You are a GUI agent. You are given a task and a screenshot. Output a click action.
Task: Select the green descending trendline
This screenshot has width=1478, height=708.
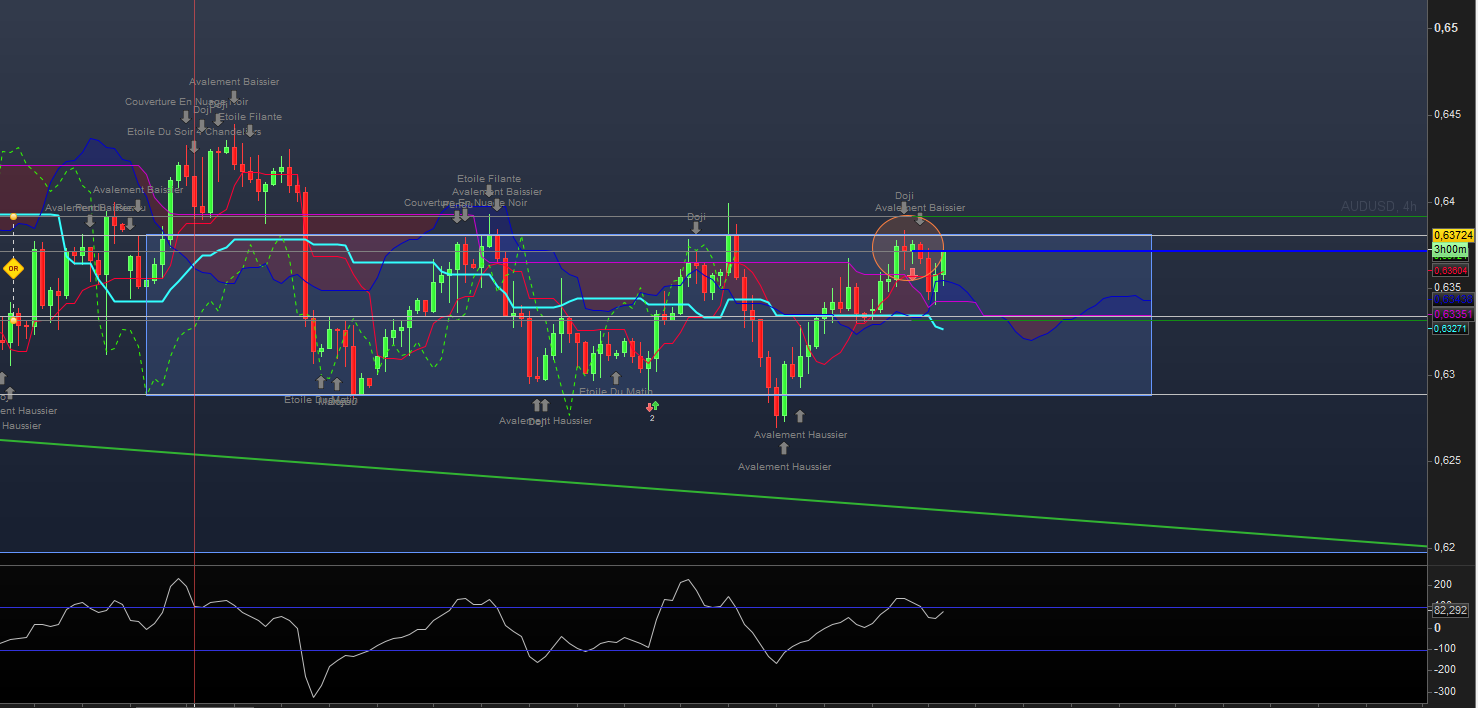pos(700,487)
